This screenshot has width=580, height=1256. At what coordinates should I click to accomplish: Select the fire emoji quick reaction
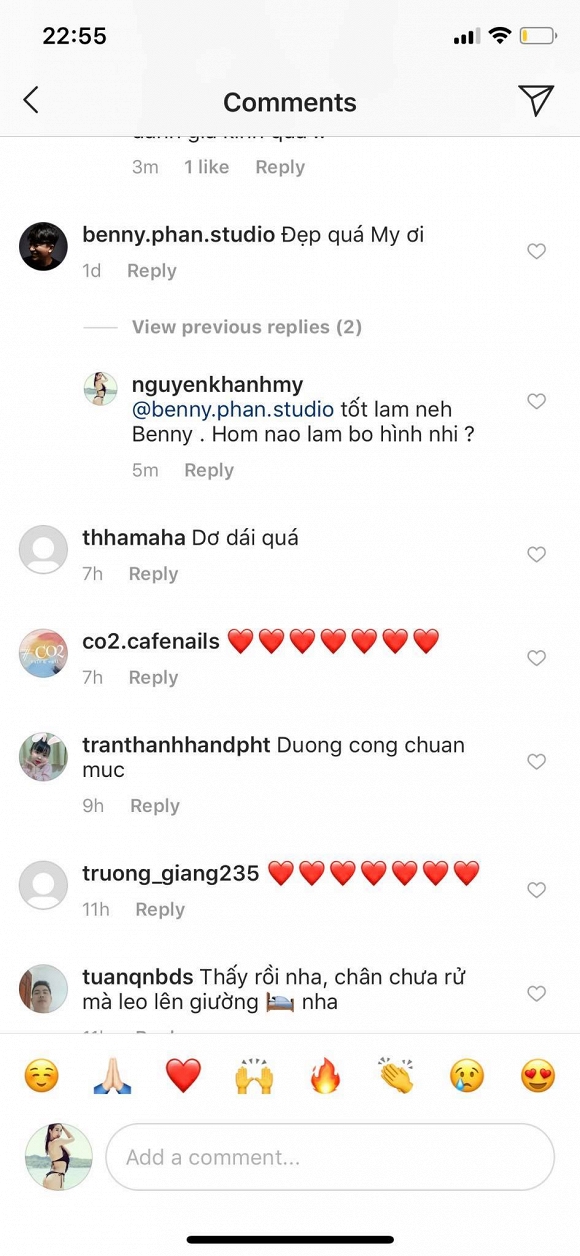(324, 1072)
